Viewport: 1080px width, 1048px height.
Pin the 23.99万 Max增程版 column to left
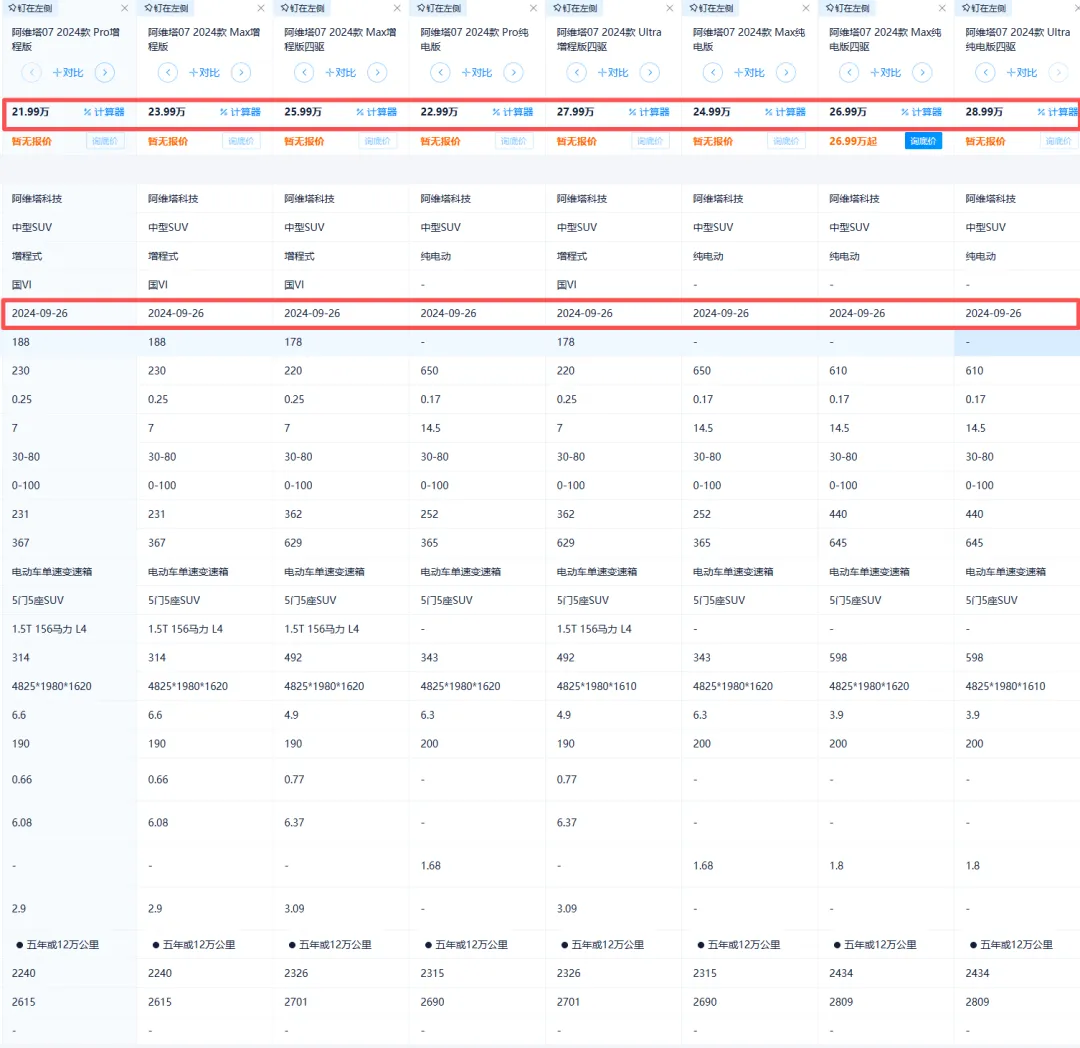167,8
